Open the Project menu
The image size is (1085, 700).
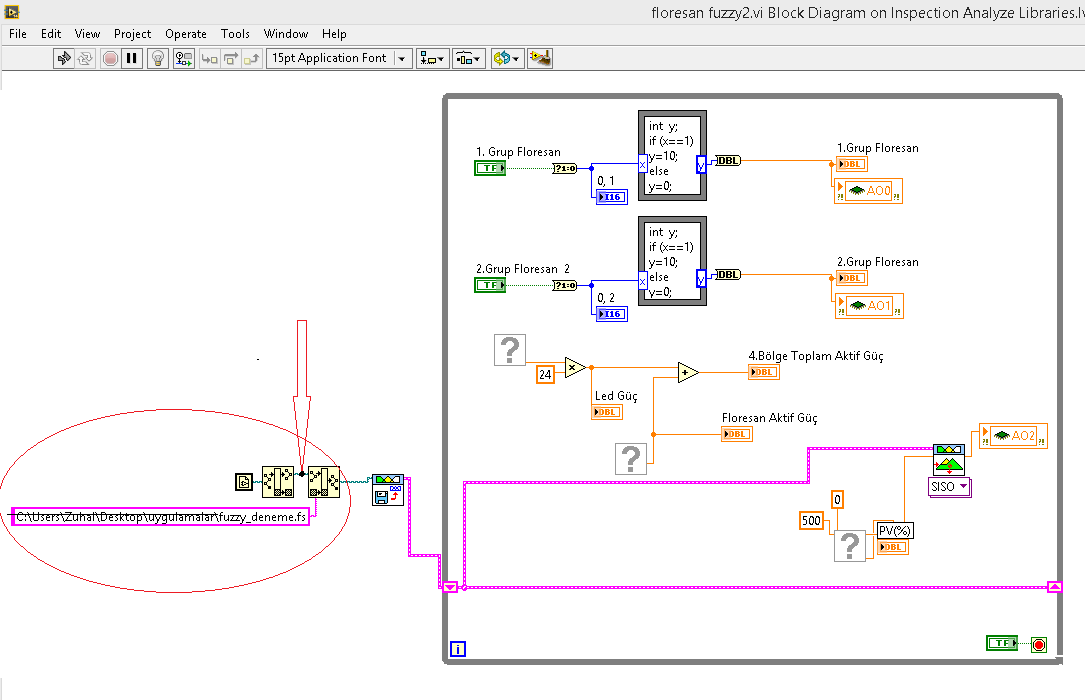[x=132, y=34]
